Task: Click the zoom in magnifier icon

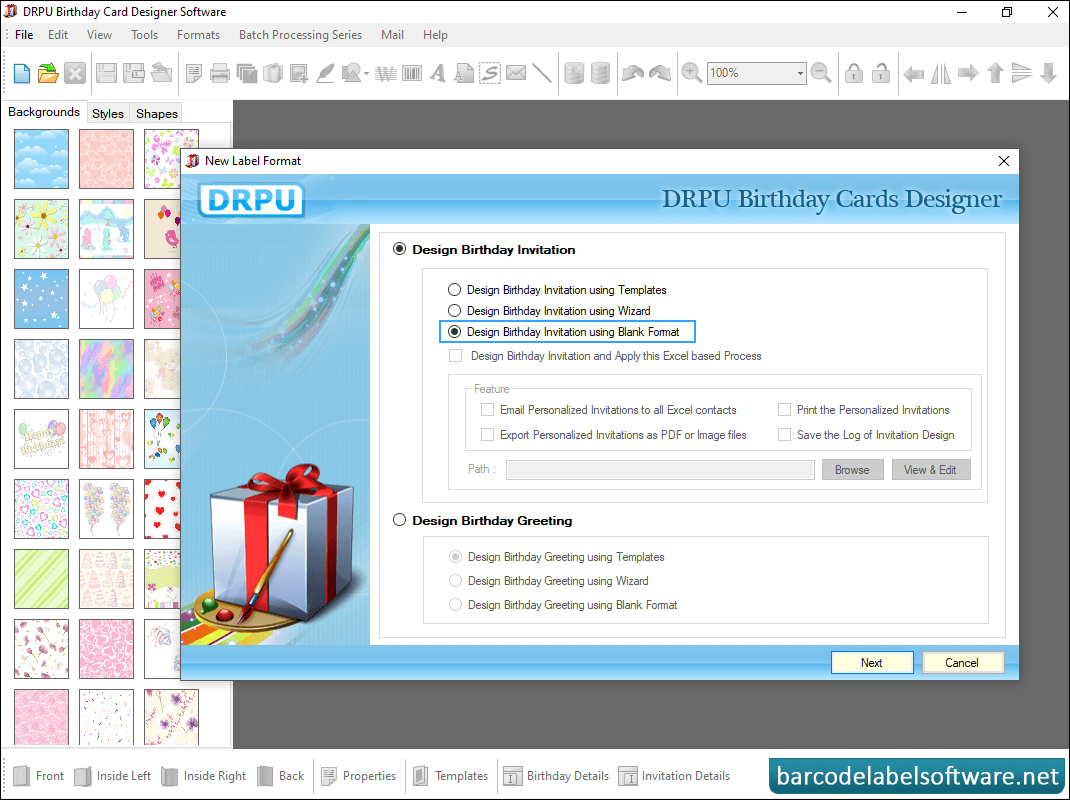Action: coord(691,73)
